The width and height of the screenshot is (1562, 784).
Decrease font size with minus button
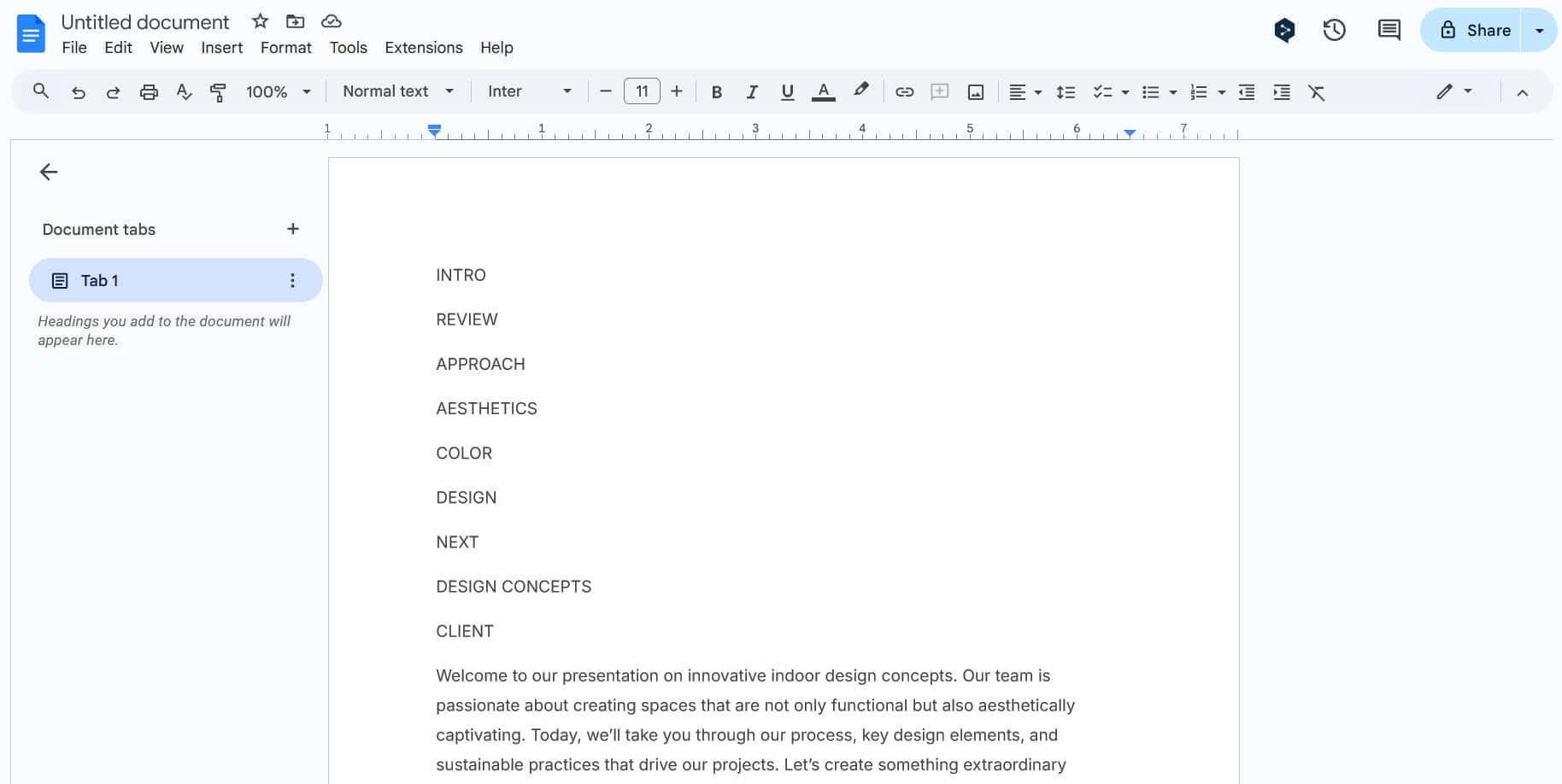(x=606, y=91)
